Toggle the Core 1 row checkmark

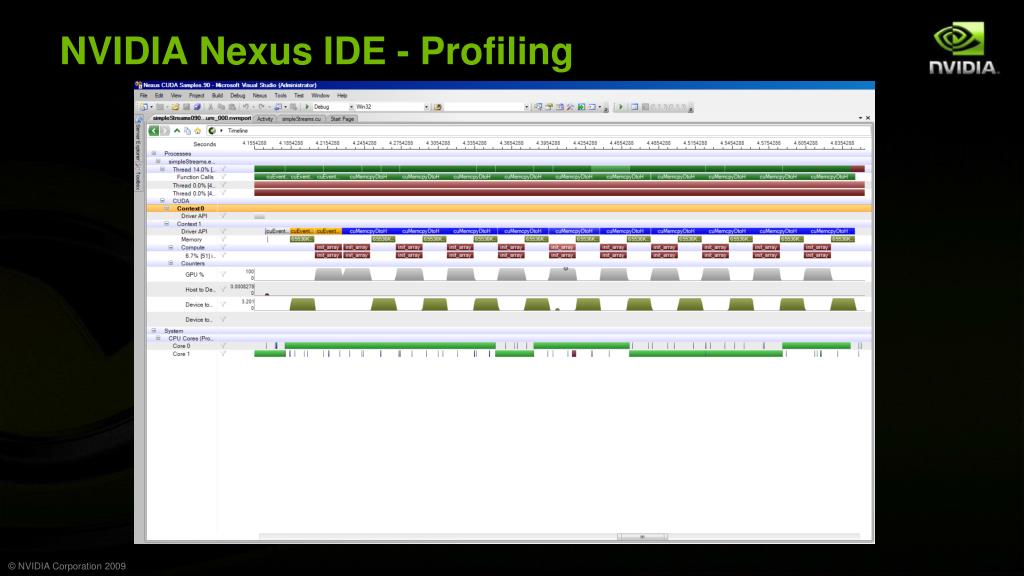tap(223, 354)
